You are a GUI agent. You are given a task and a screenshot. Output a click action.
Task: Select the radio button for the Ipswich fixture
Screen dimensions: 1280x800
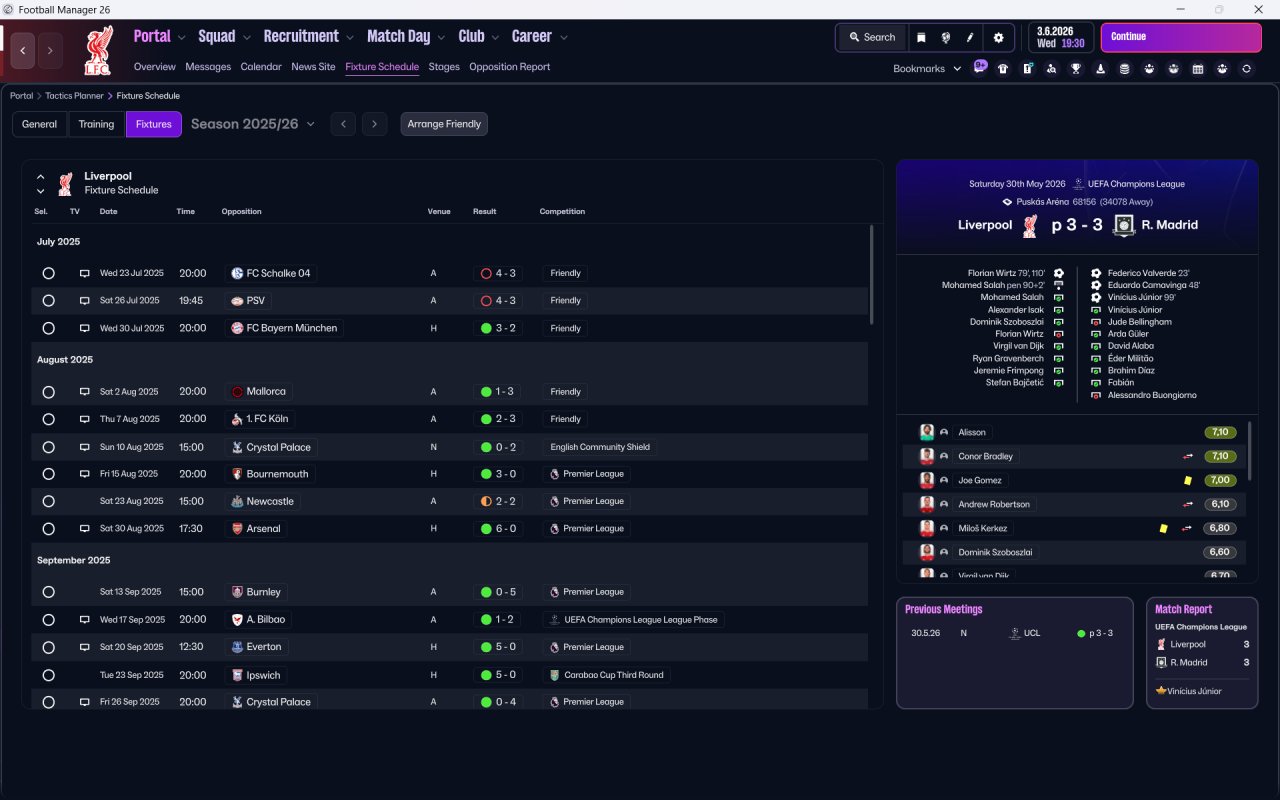[x=48, y=675]
